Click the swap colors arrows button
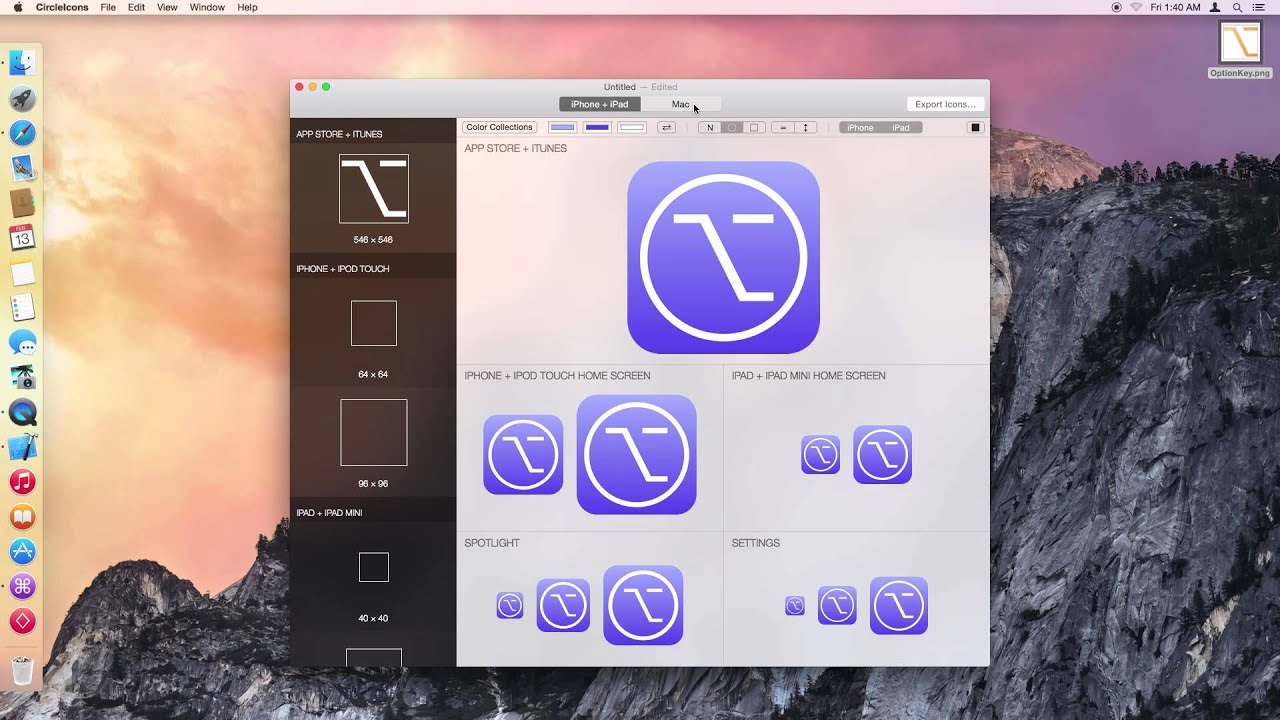The image size is (1280, 720). tap(666, 127)
